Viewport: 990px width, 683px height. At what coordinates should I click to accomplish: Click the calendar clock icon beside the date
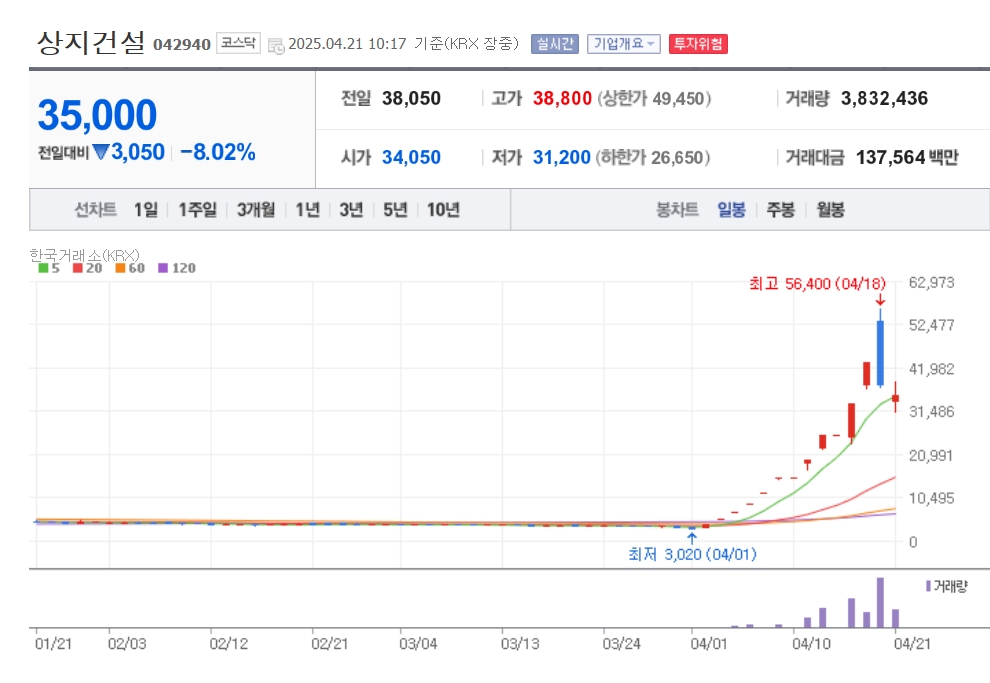pos(276,45)
